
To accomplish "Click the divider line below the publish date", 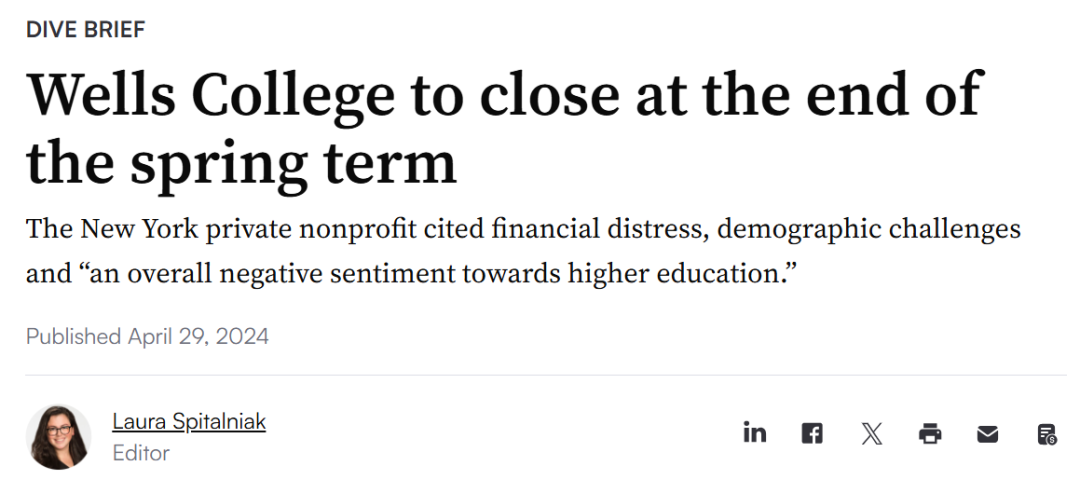I will pyautogui.click(x=546, y=375).
